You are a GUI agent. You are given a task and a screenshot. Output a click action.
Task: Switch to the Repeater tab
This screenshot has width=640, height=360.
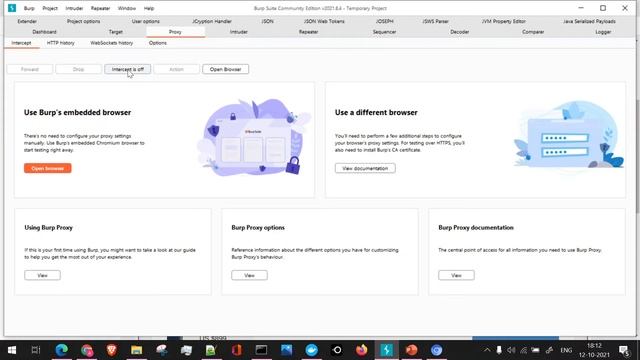pyautogui.click(x=308, y=32)
